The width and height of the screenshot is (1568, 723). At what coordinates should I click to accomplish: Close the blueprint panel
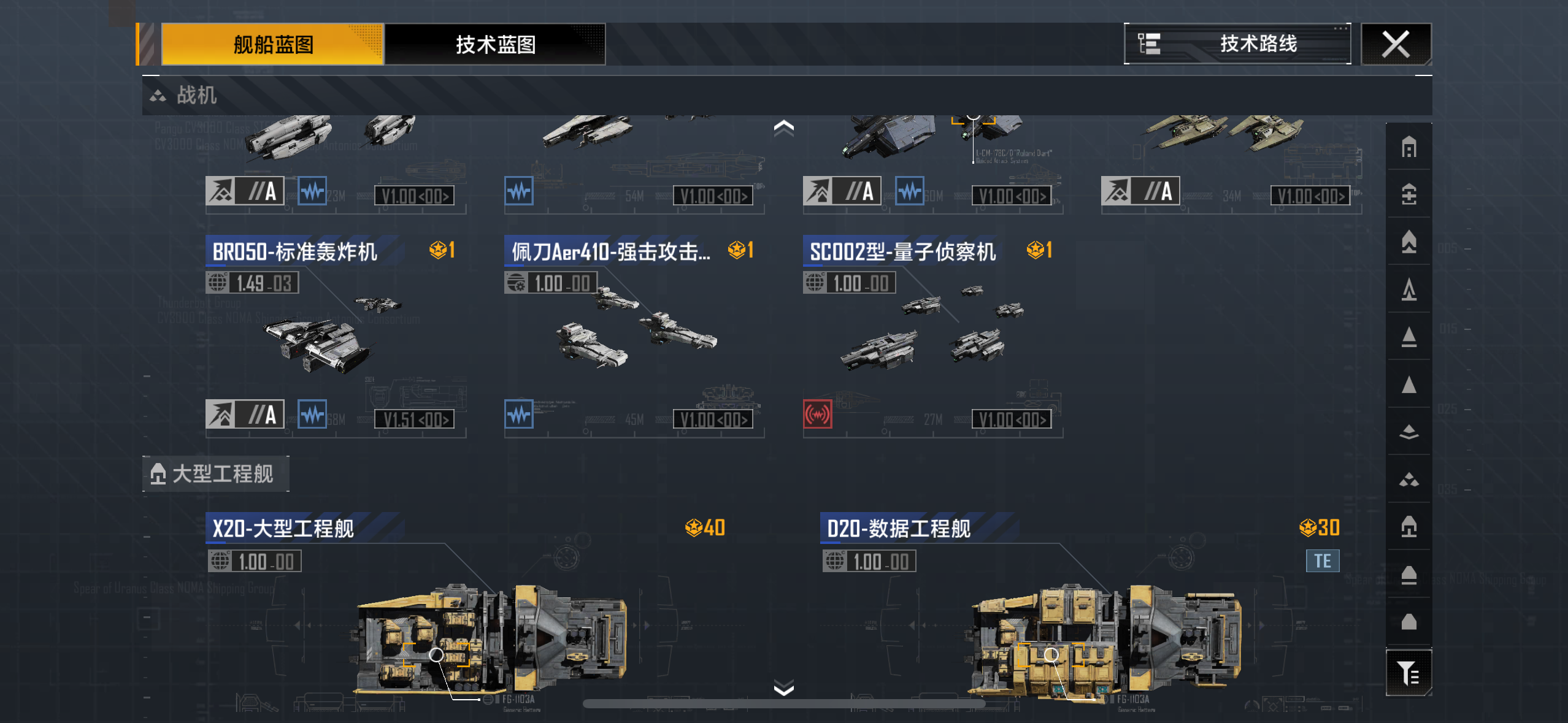tap(1396, 44)
